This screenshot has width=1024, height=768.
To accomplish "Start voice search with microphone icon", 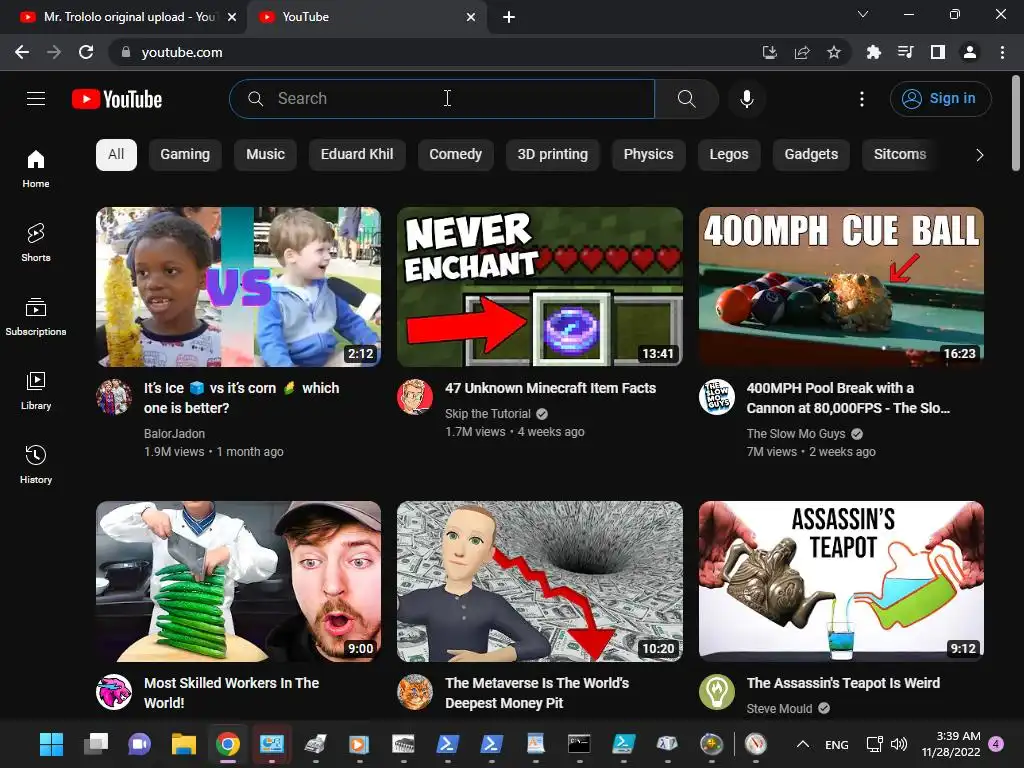I will point(746,99).
